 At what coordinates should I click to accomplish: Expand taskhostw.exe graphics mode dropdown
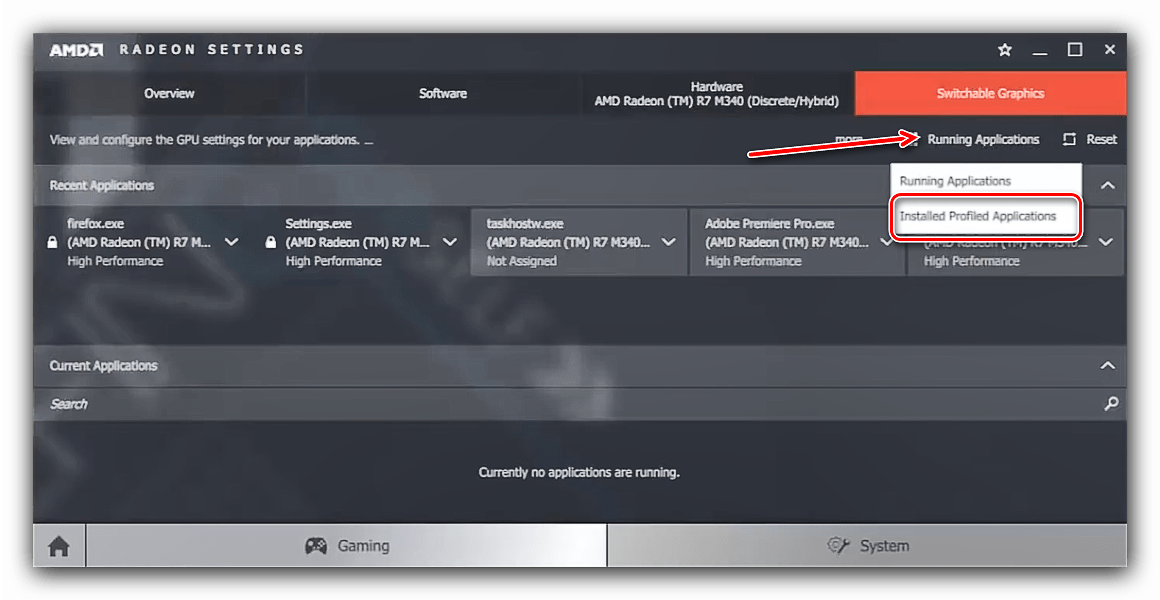[669, 242]
